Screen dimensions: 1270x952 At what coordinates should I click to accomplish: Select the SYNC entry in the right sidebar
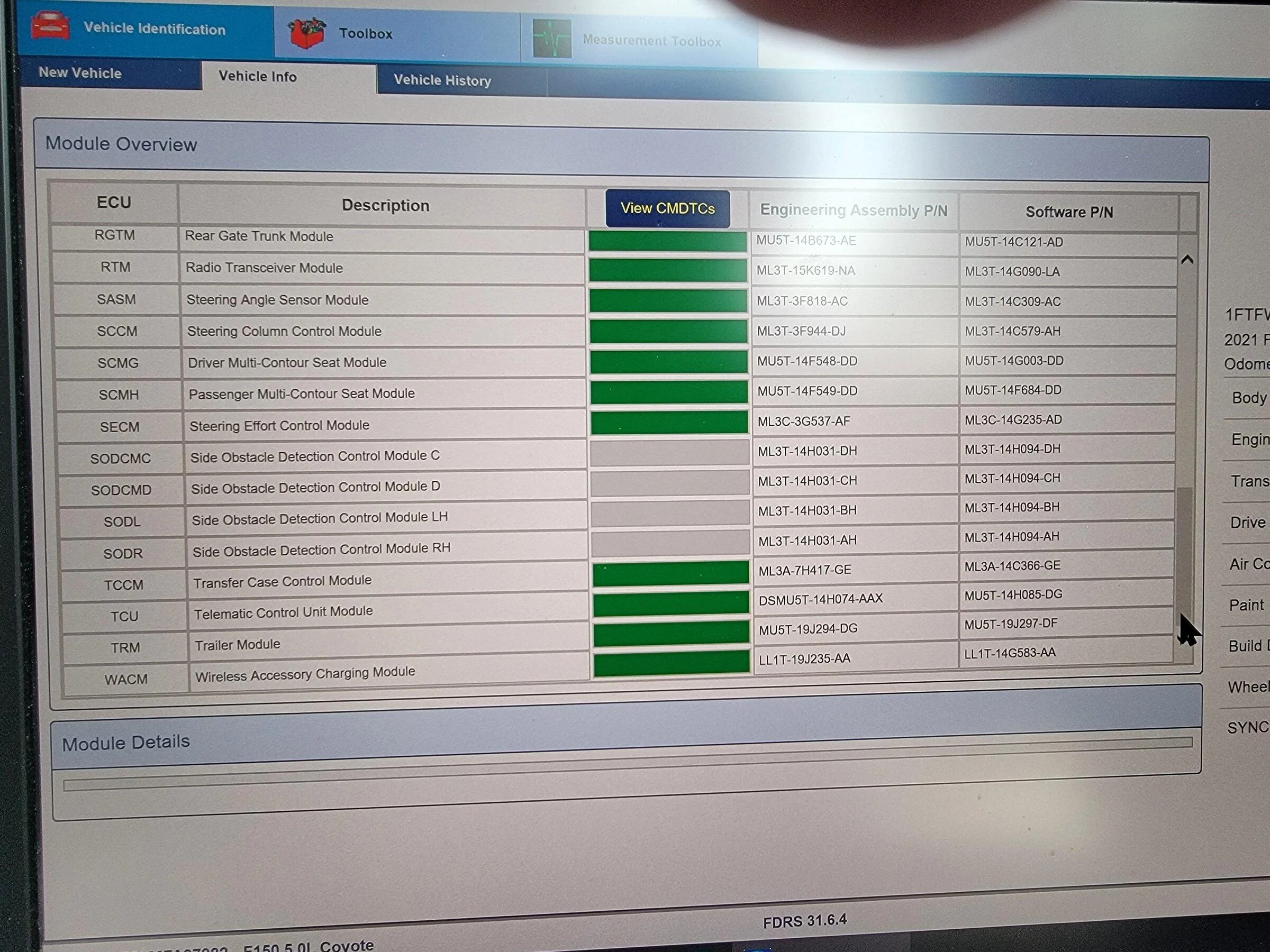point(1248,727)
